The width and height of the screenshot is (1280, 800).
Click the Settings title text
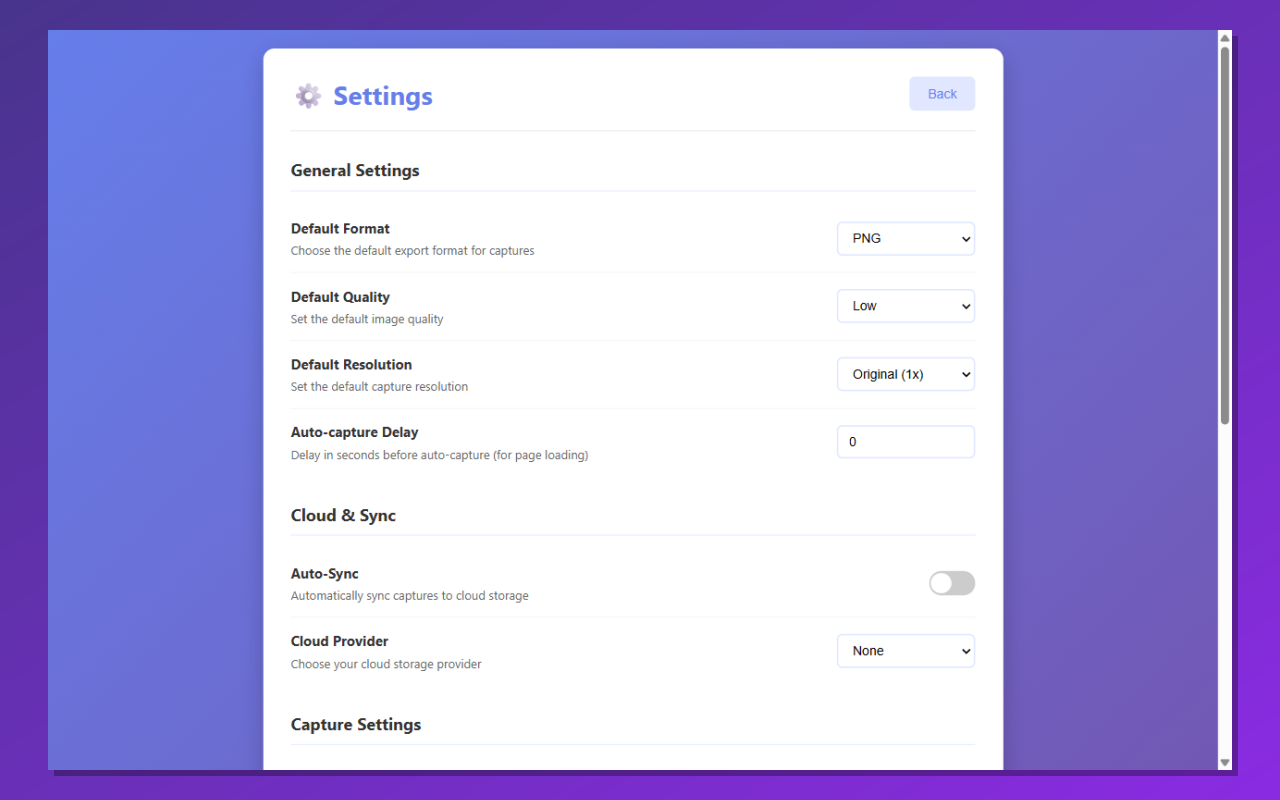[x=383, y=95]
